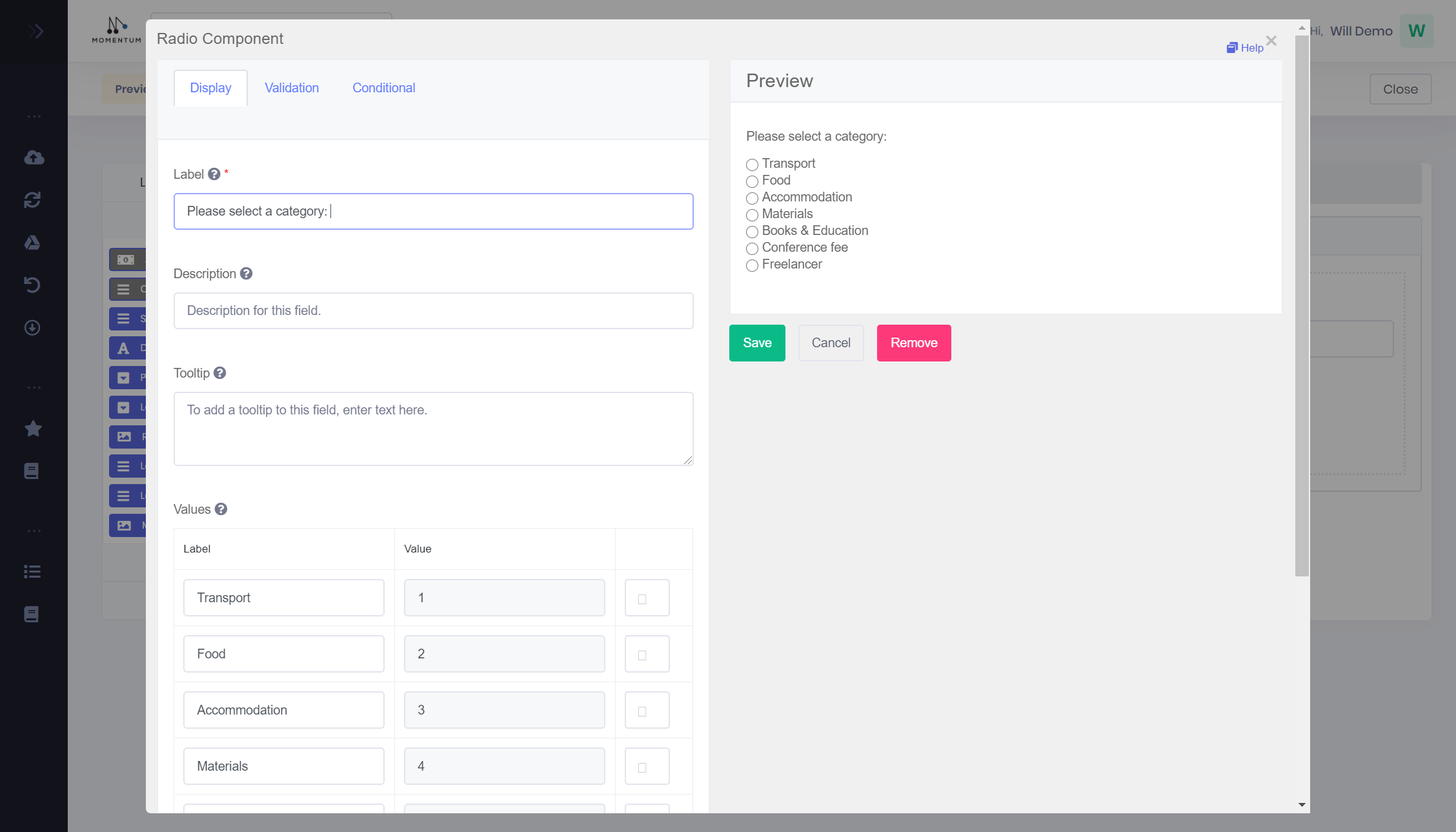Click the Label field help question icon
The height and width of the screenshot is (832, 1456).
point(214,174)
